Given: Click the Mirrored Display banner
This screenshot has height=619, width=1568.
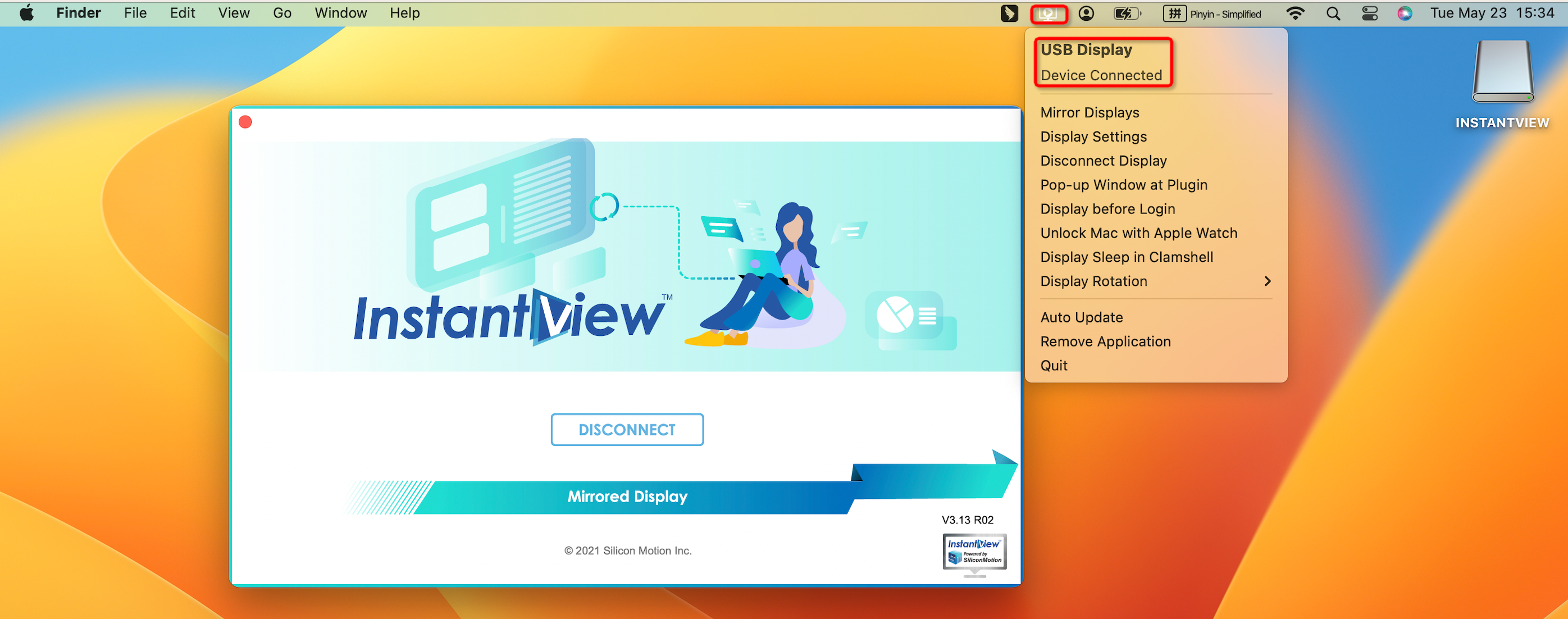Looking at the screenshot, I should click(x=627, y=497).
